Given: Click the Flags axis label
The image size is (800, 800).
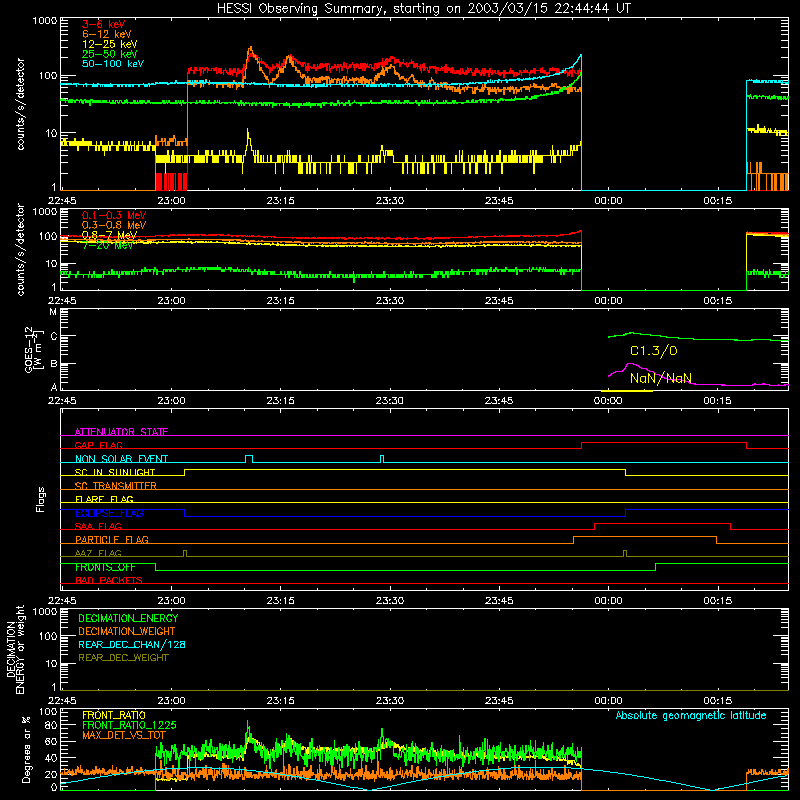Looking at the screenshot, I should point(41,499).
